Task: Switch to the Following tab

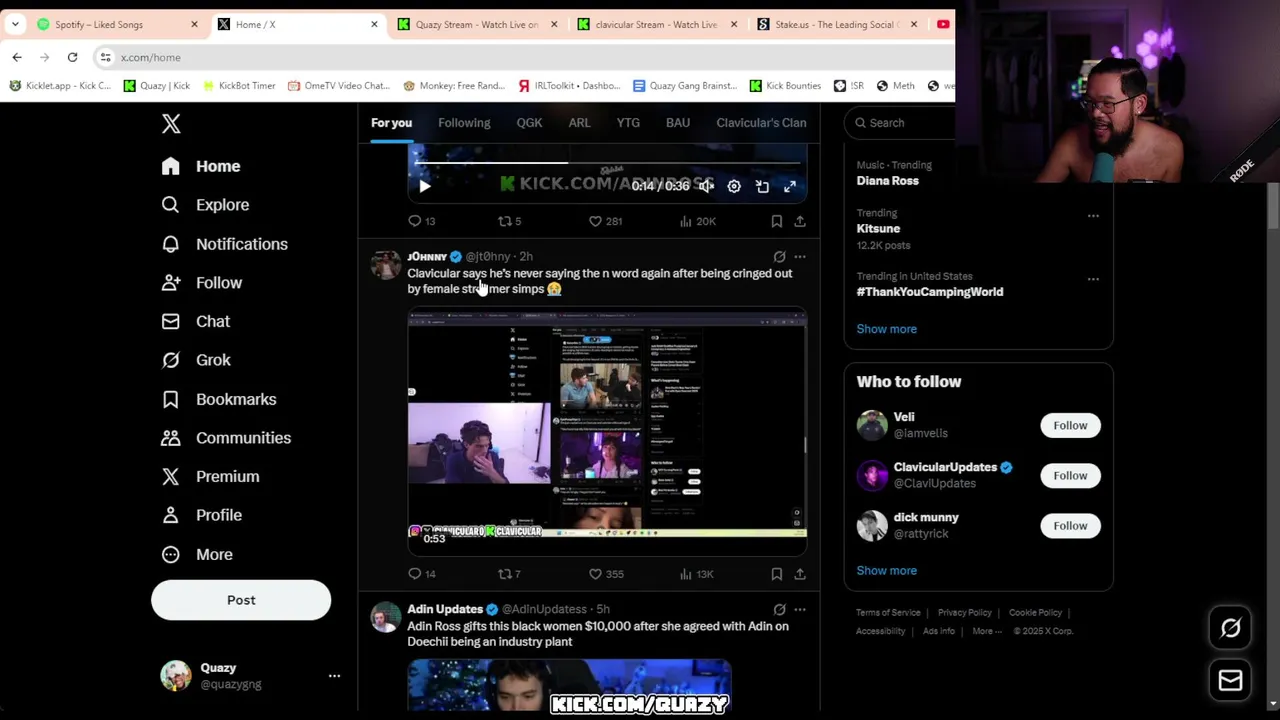Action: 464,123
